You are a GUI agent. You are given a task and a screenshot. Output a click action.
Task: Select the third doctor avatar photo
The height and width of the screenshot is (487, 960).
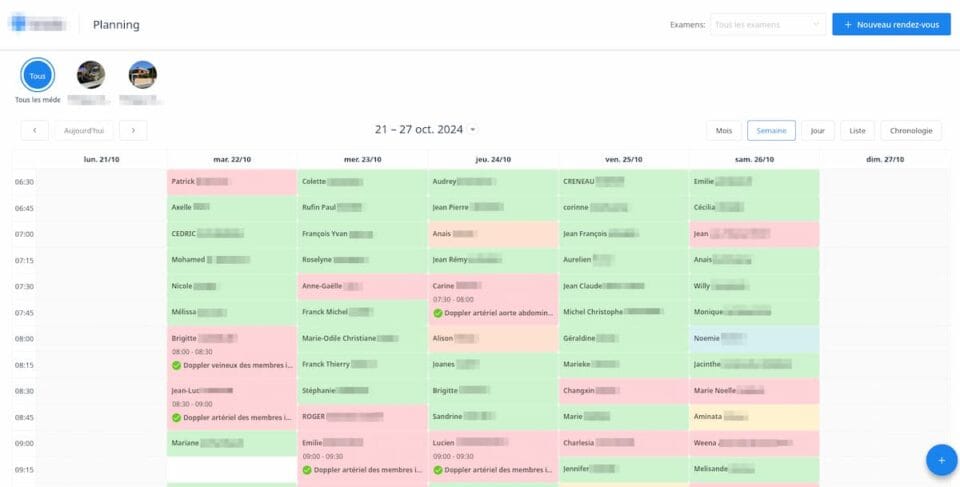tap(142, 75)
